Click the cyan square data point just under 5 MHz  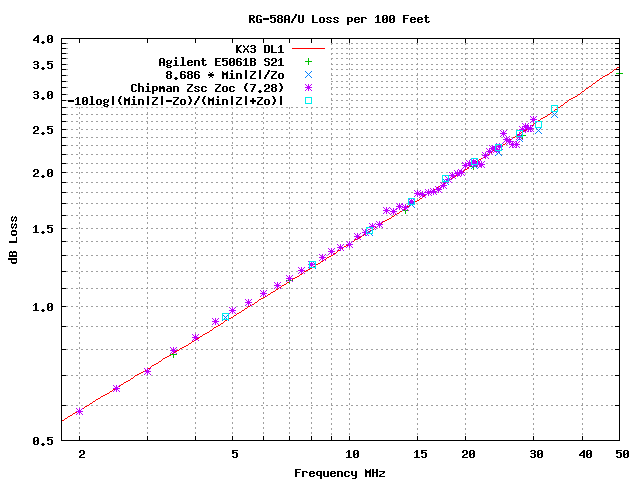(225, 317)
